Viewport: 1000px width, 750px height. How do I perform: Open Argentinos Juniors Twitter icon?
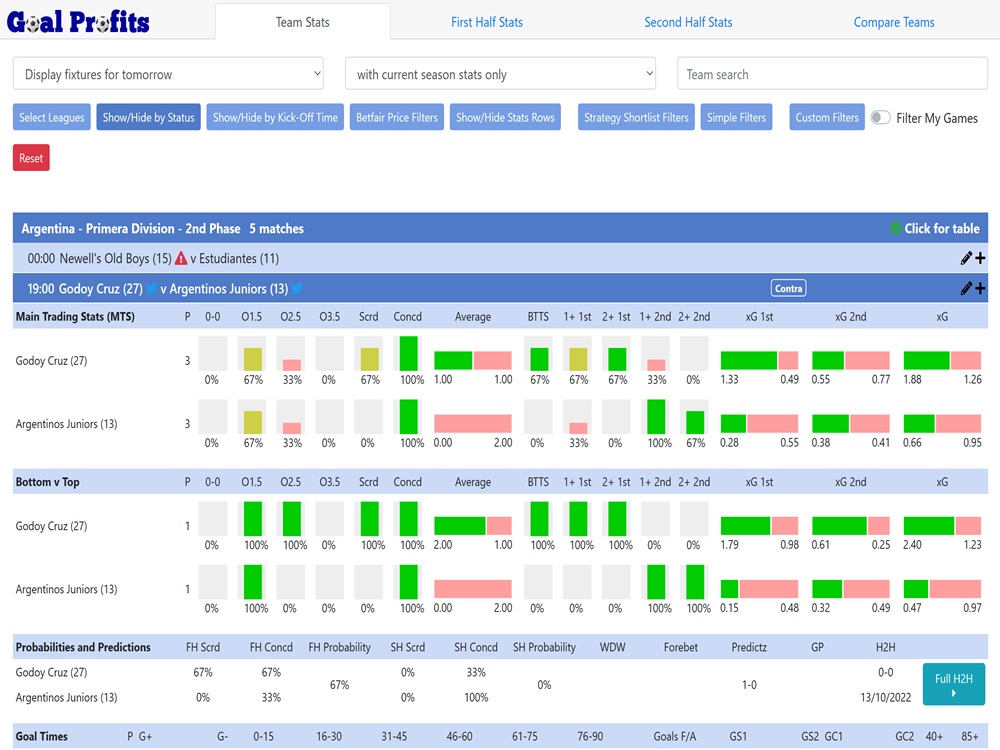[297, 289]
